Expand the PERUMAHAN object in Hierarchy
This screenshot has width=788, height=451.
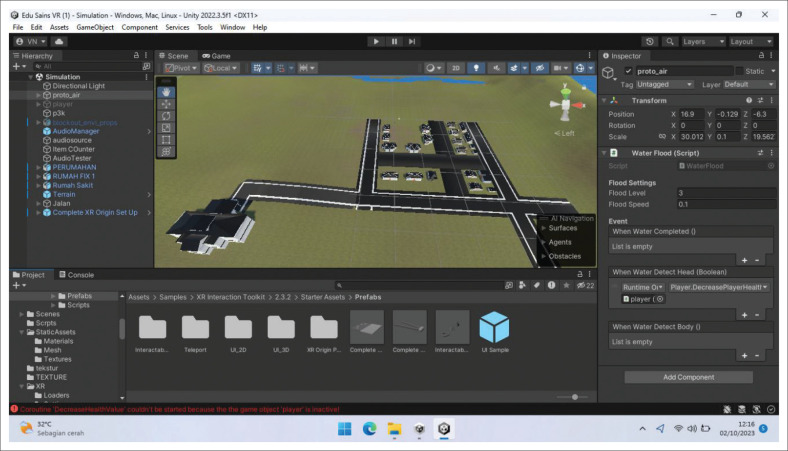[38, 168]
